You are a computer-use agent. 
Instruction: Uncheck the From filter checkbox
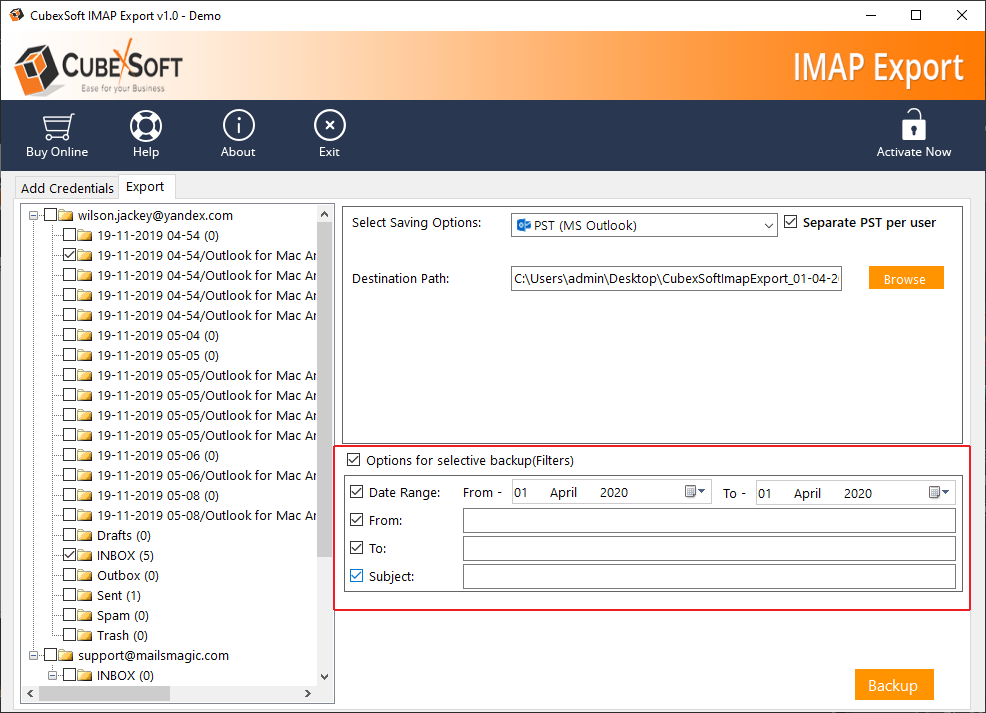click(357, 520)
